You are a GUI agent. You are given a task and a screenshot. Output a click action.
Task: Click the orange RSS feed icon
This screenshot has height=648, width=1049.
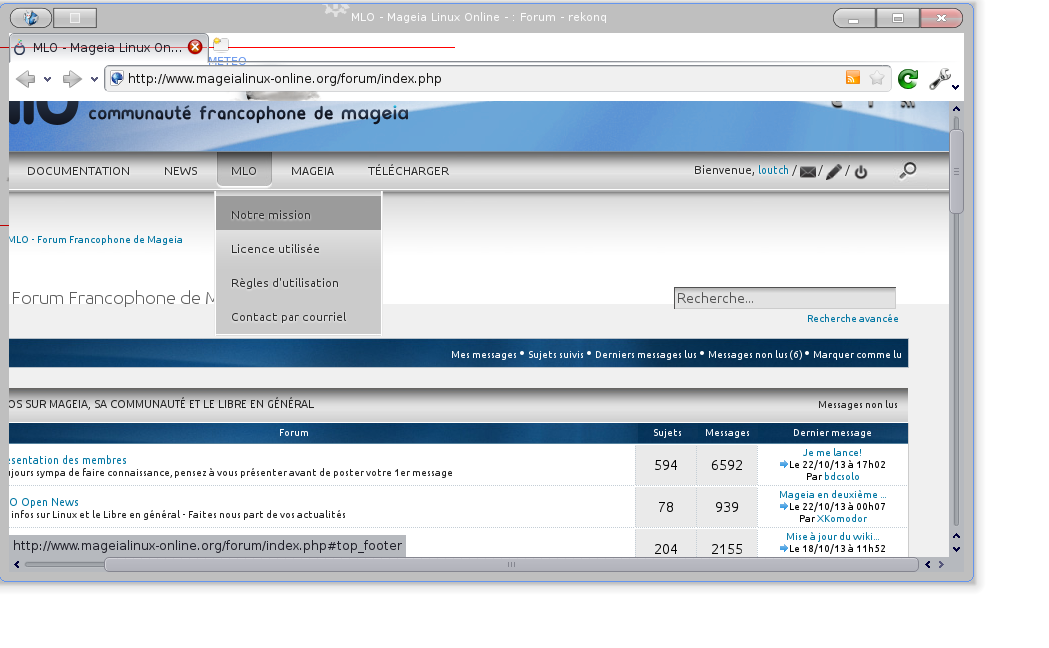(x=852, y=78)
